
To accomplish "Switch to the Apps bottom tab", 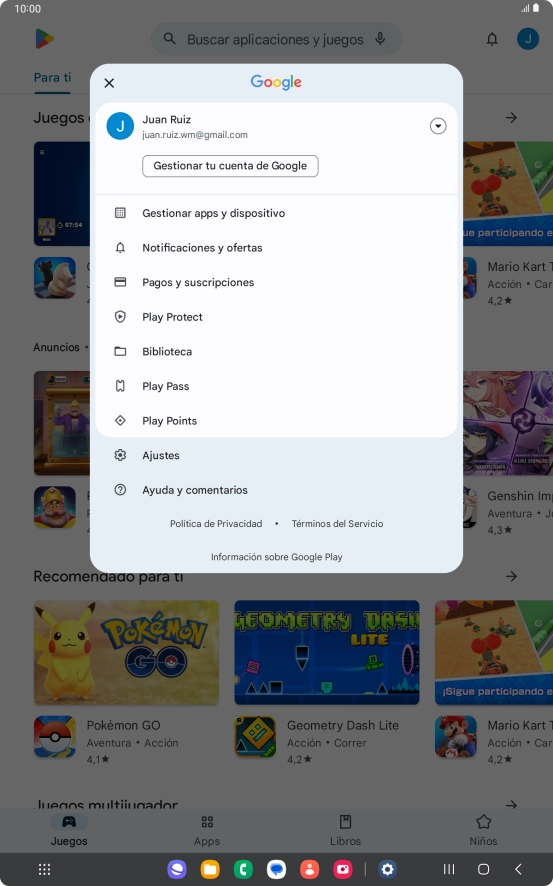I will pyautogui.click(x=207, y=830).
